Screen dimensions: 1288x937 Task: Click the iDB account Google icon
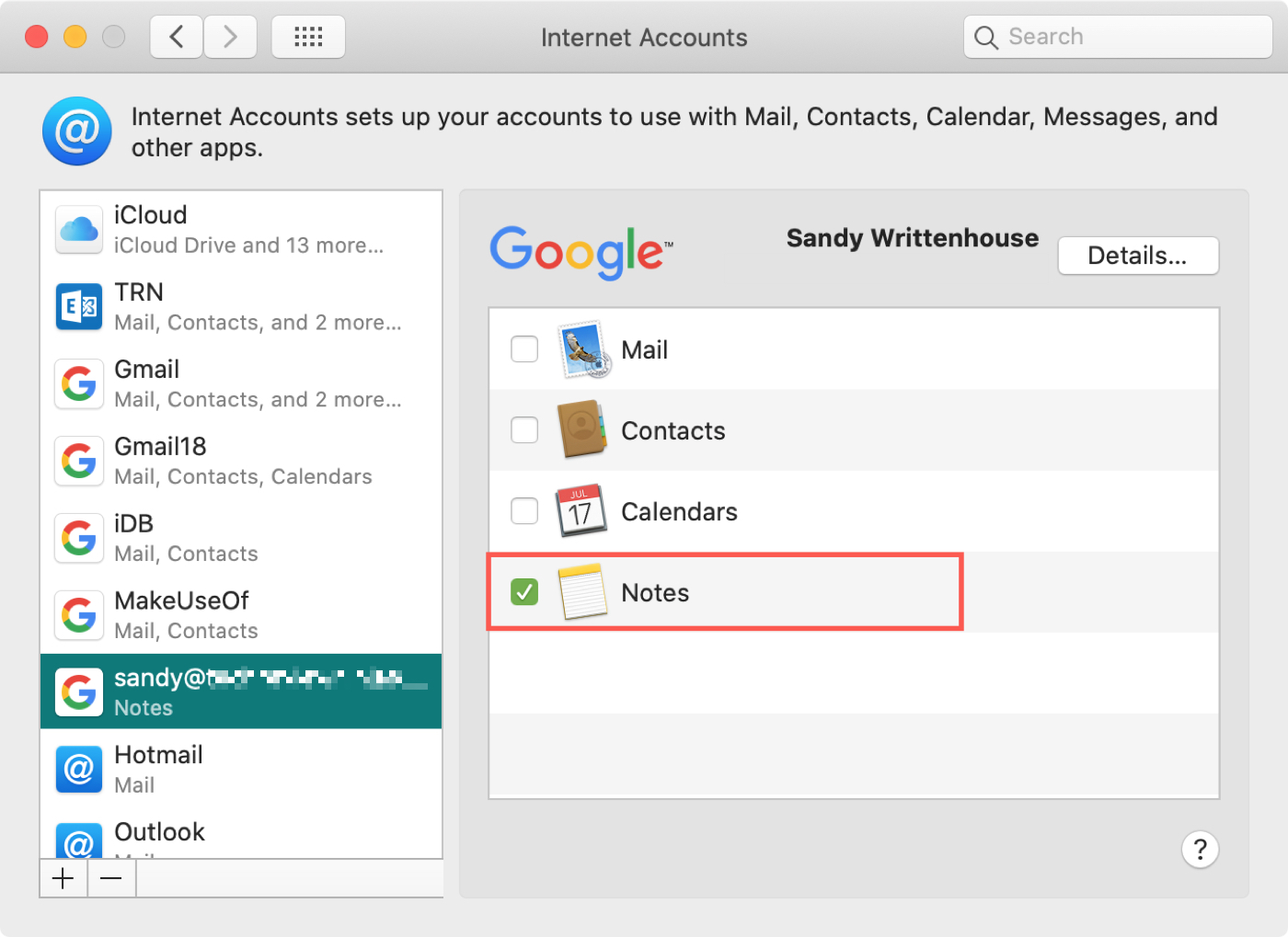click(x=79, y=538)
